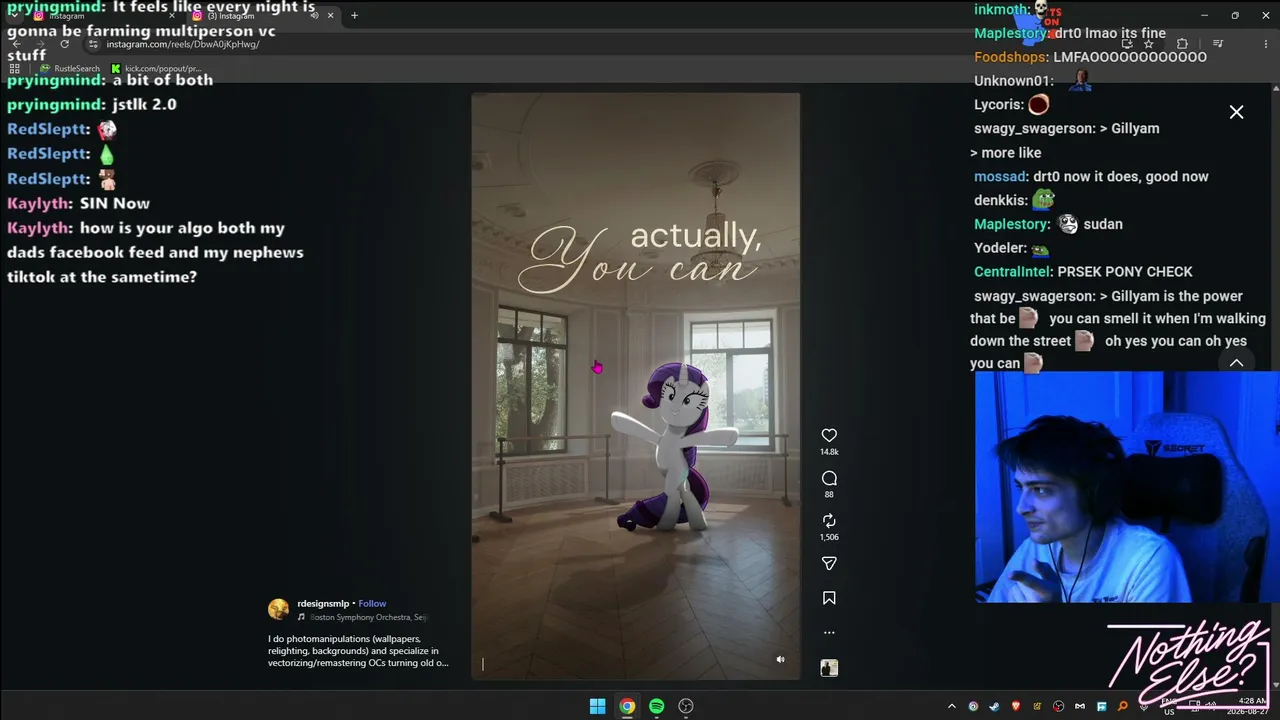
Task: Repost the reel using the arrows icon
Action: coord(829,521)
